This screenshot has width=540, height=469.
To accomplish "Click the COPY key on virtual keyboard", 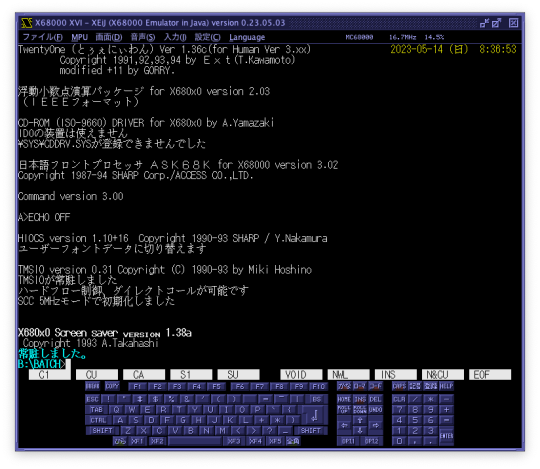I will 112,386.
